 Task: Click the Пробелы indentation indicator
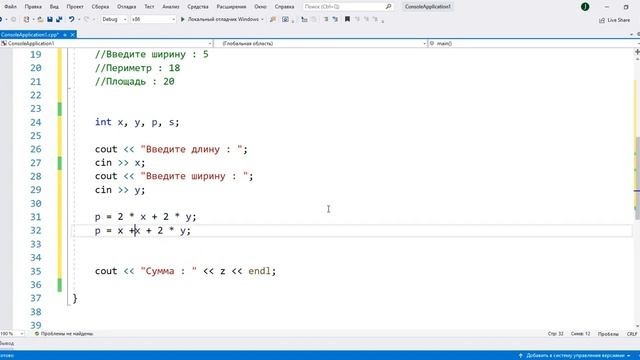click(x=608, y=334)
